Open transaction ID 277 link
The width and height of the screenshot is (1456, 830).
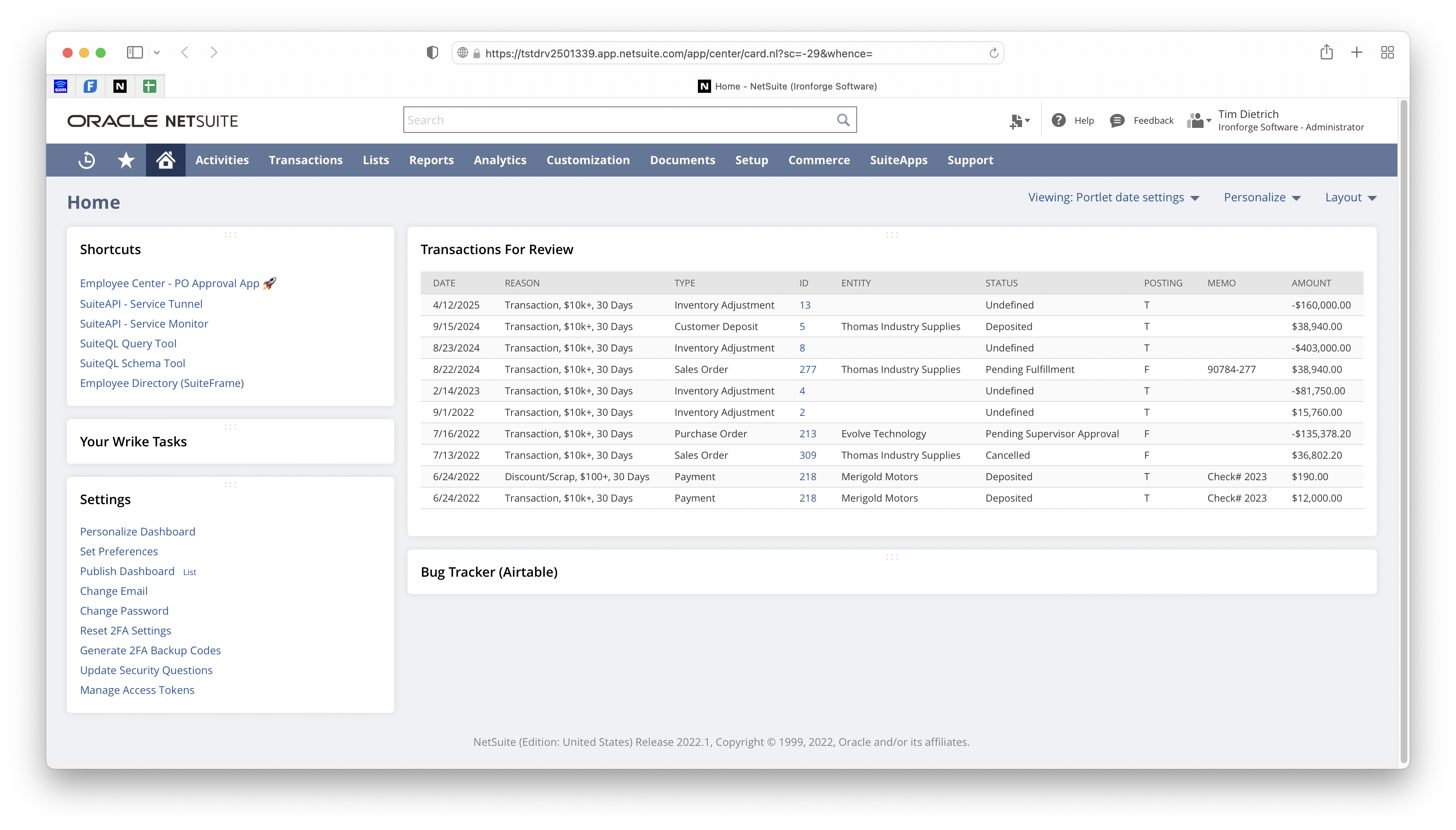tap(807, 369)
